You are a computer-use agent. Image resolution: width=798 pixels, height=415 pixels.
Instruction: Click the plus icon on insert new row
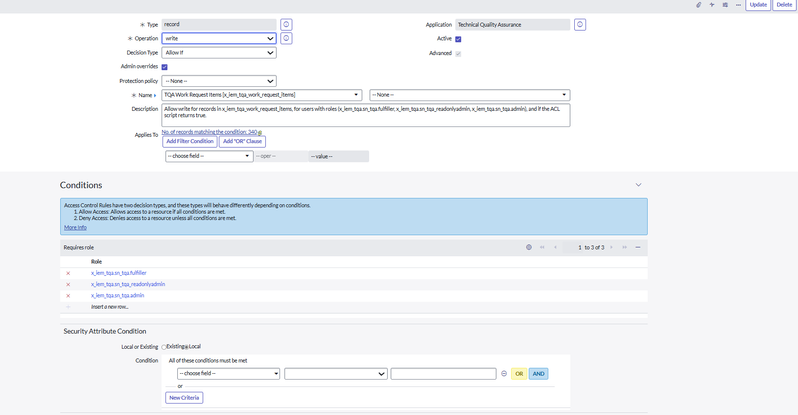tap(68, 307)
